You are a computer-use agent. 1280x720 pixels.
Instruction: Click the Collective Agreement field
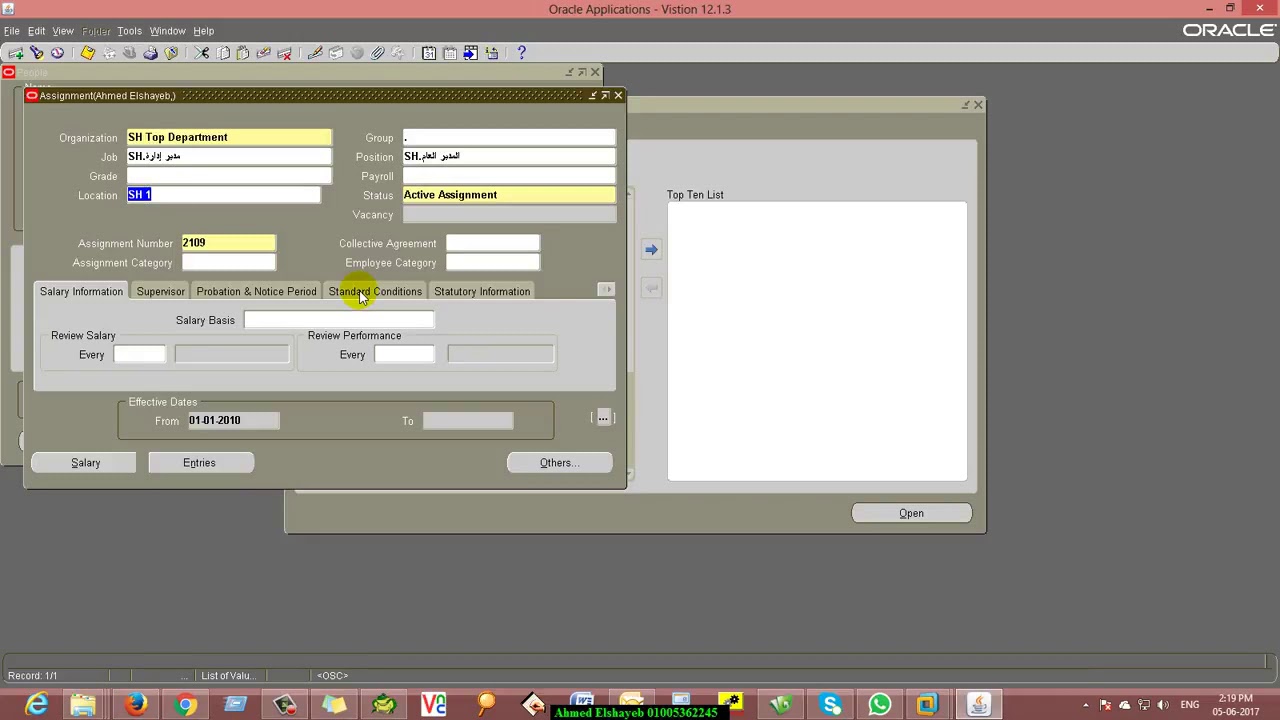(x=492, y=243)
